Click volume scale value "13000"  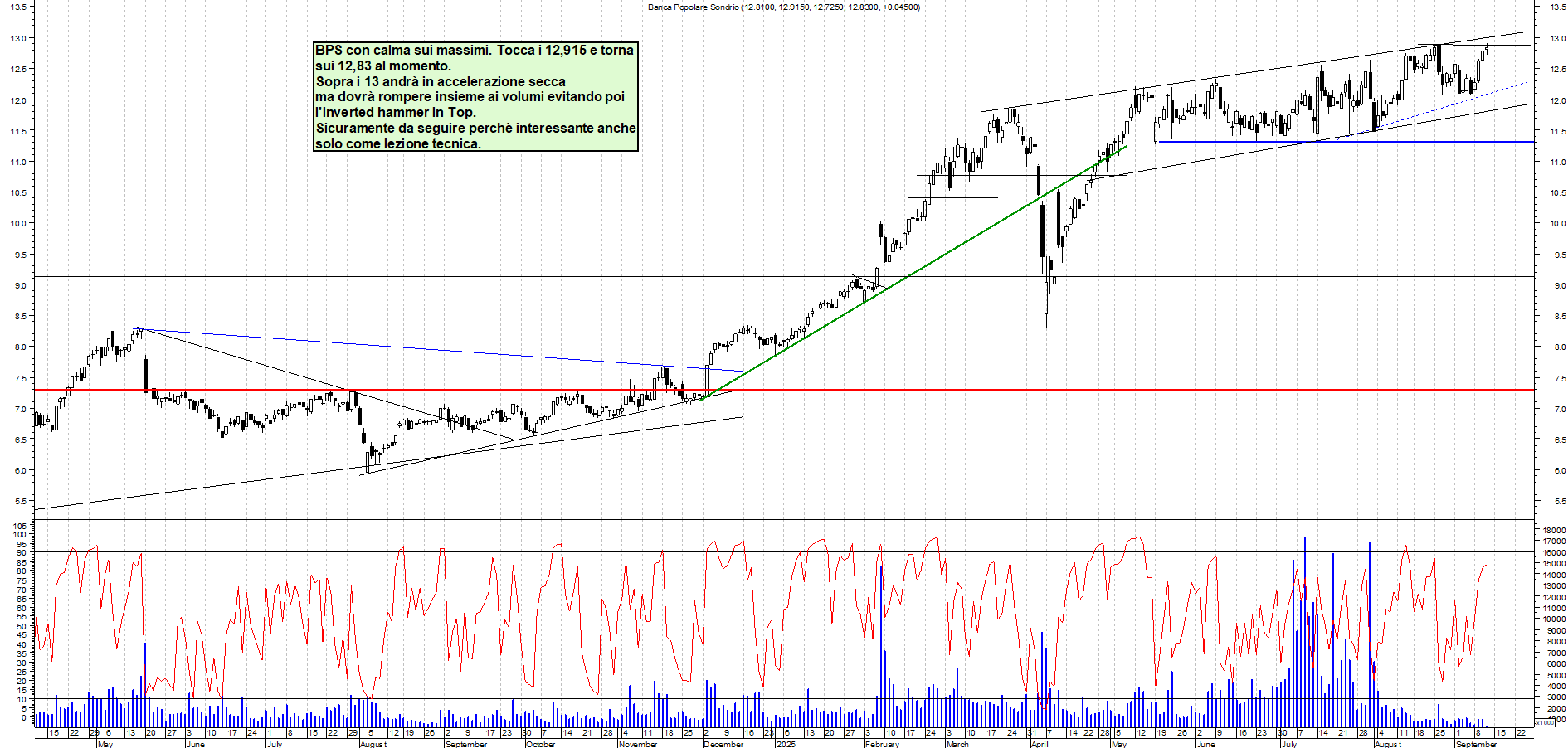[1554, 585]
